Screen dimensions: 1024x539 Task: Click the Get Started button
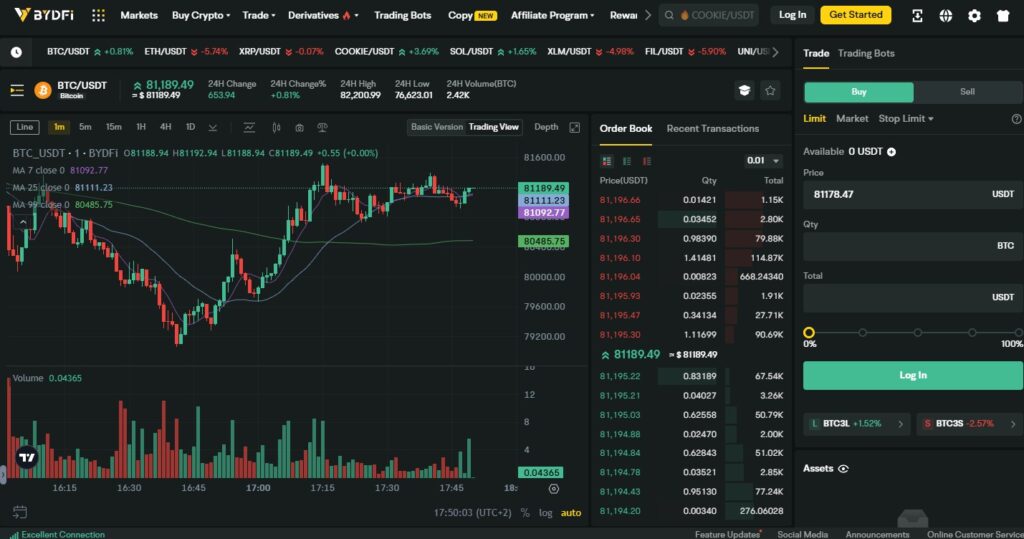tap(856, 14)
